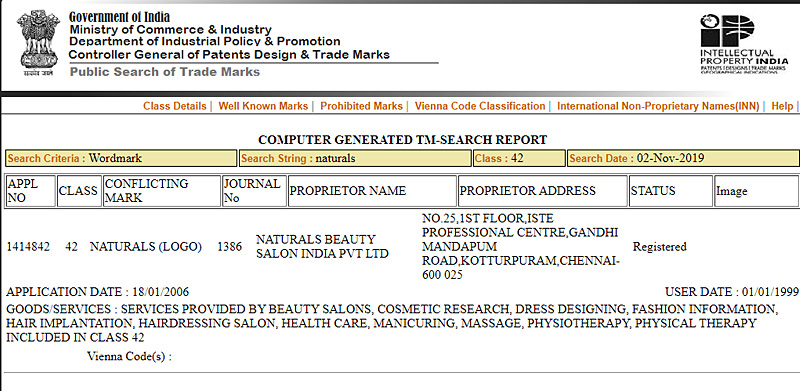Image resolution: width=800 pixels, height=391 pixels.
Task: Click the PROPRIETOR ADDRESS column header
Action: pyautogui.click(x=543, y=191)
